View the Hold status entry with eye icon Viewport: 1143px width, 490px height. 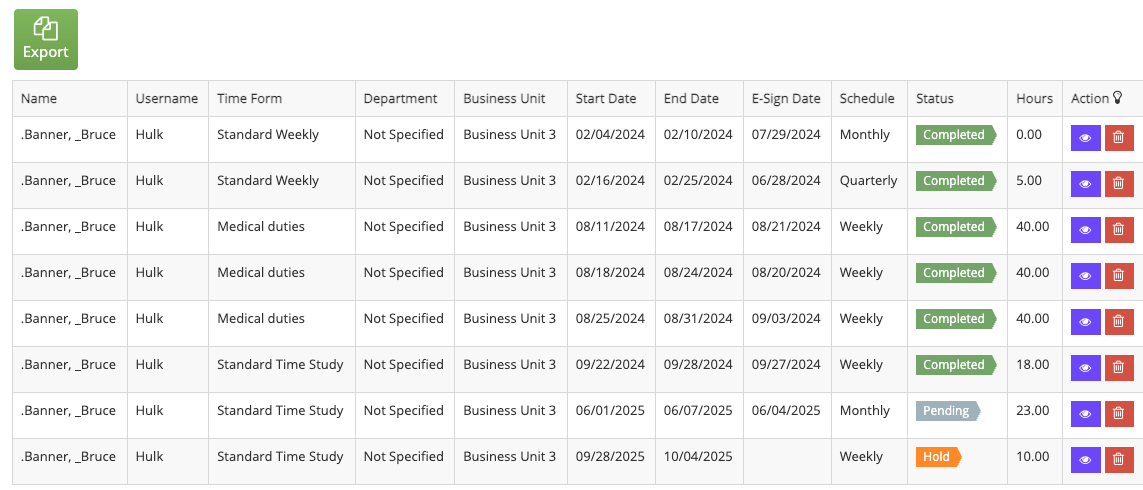click(1085, 459)
